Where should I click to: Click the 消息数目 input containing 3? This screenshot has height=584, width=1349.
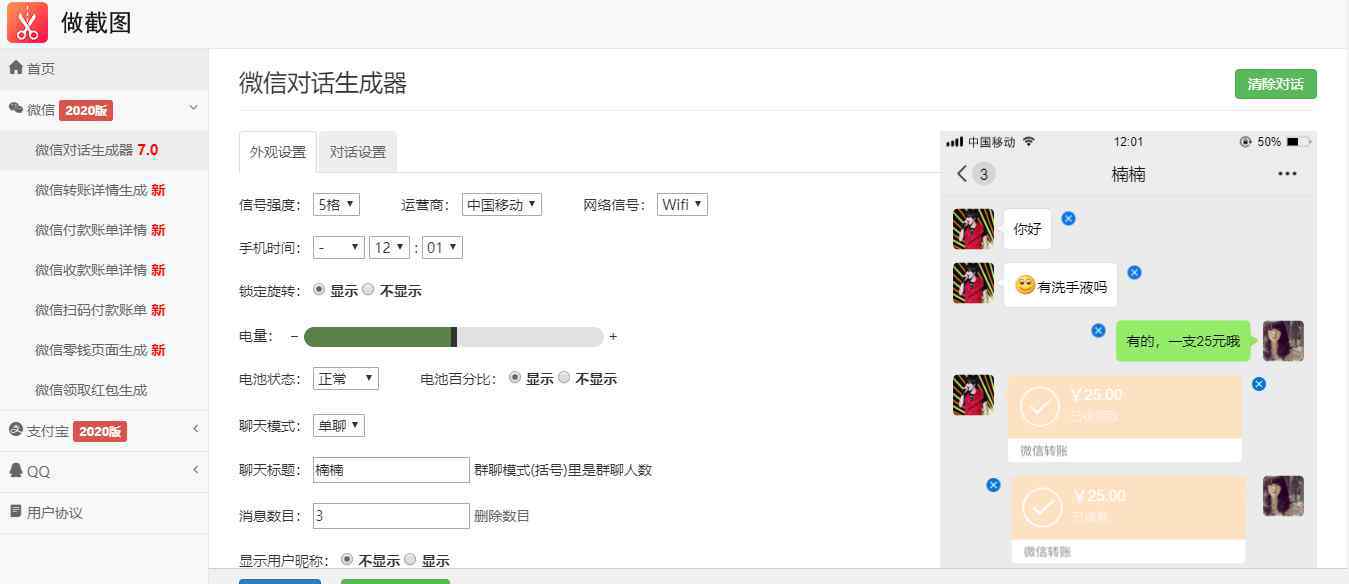(391, 516)
